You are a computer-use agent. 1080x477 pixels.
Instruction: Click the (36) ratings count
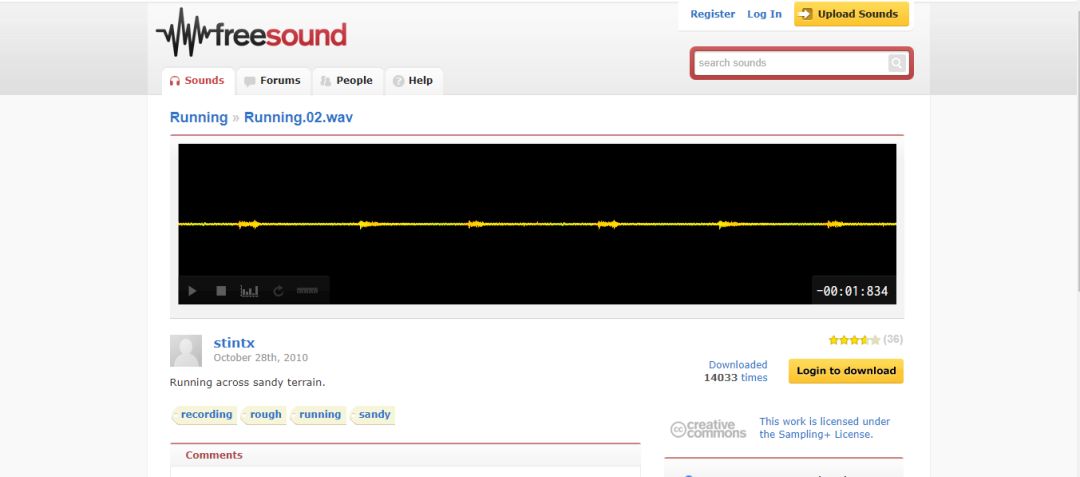click(893, 339)
